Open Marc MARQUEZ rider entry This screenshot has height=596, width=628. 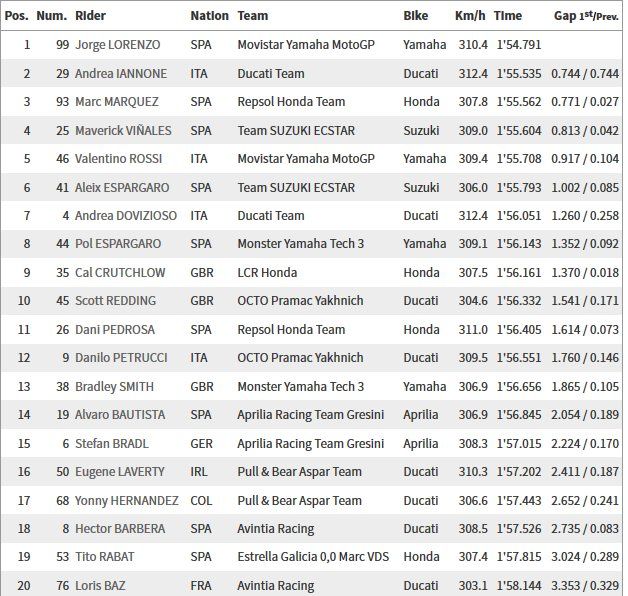[117, 102]
